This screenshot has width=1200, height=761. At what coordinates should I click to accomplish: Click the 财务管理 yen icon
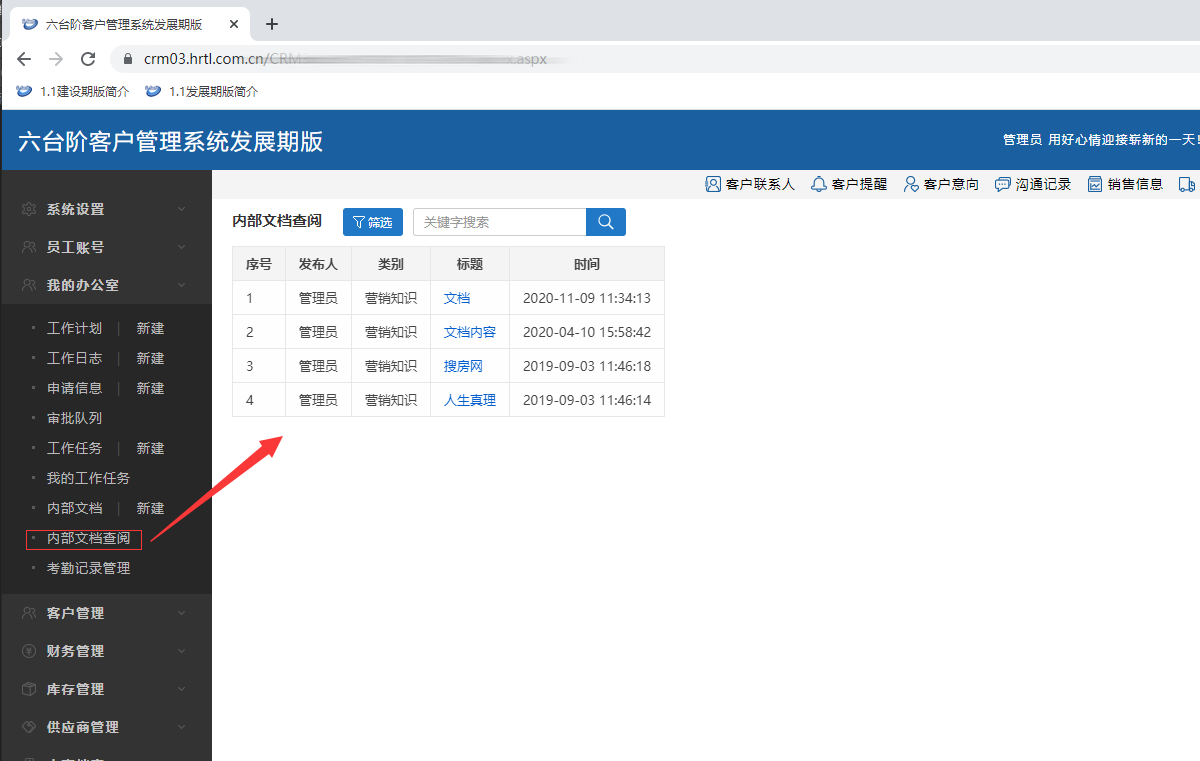[29, 651]
